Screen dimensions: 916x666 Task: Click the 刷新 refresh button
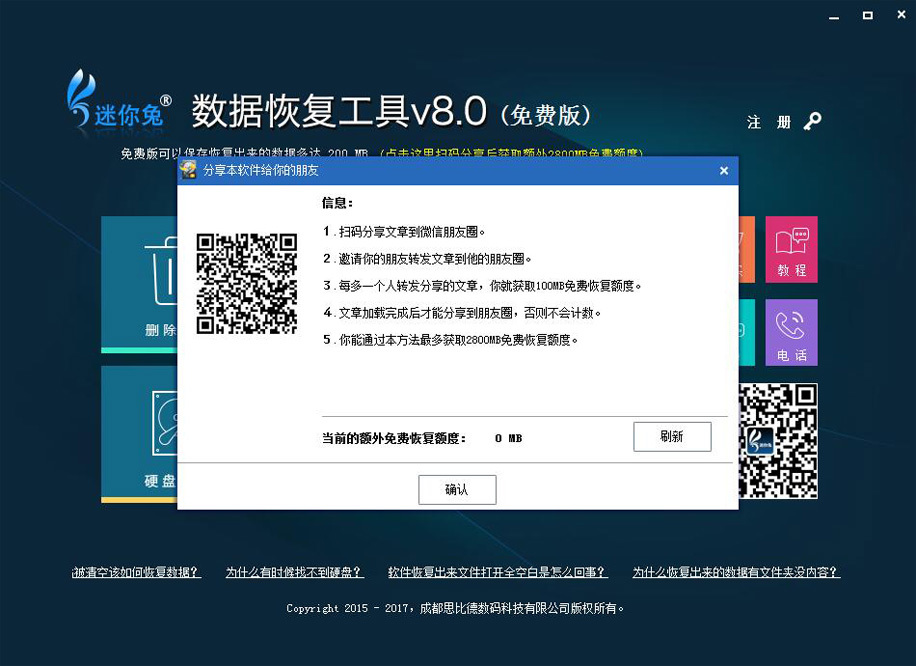(672, 436)
